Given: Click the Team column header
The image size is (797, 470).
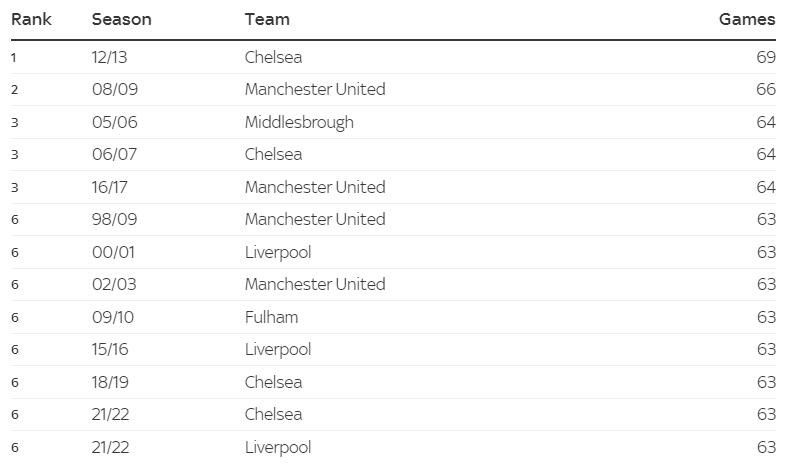Looking at the screenshot, I should [x=267, y=19].
